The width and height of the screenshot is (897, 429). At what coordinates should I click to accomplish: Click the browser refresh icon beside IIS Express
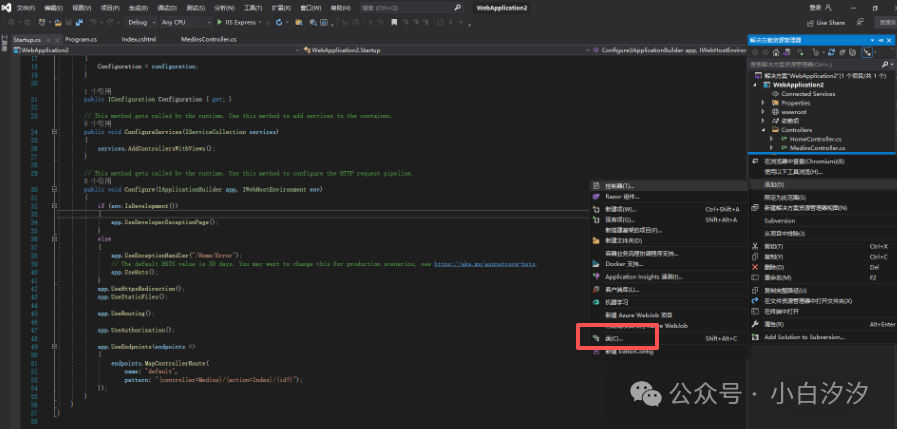click(279, 22)
